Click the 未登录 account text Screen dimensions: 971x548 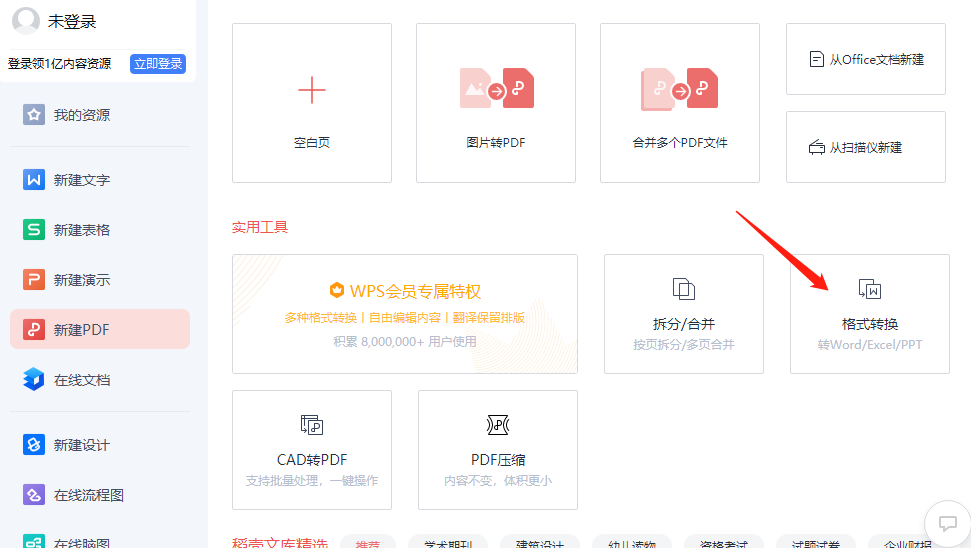pos(72,22)
